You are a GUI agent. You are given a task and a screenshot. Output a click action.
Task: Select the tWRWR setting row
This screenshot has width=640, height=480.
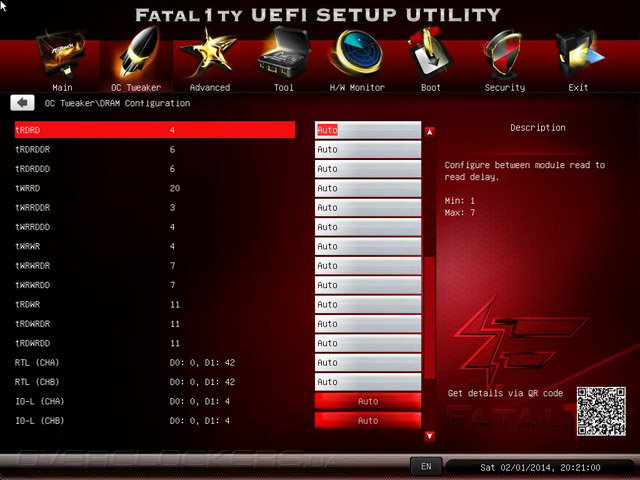155,246
